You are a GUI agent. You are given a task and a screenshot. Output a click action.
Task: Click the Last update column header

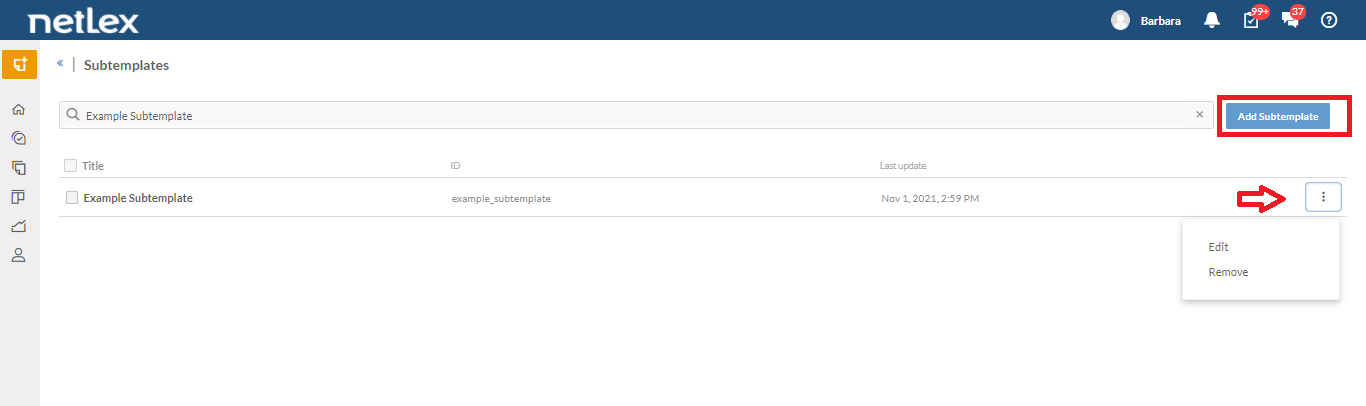(x=904, y=166)
